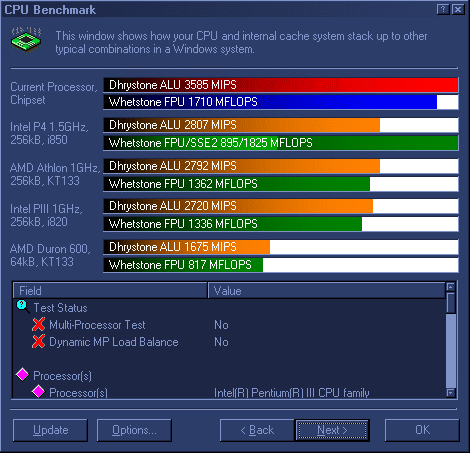Open the Options... dialog
Screen dimensions: 470x453
[134, 430]
